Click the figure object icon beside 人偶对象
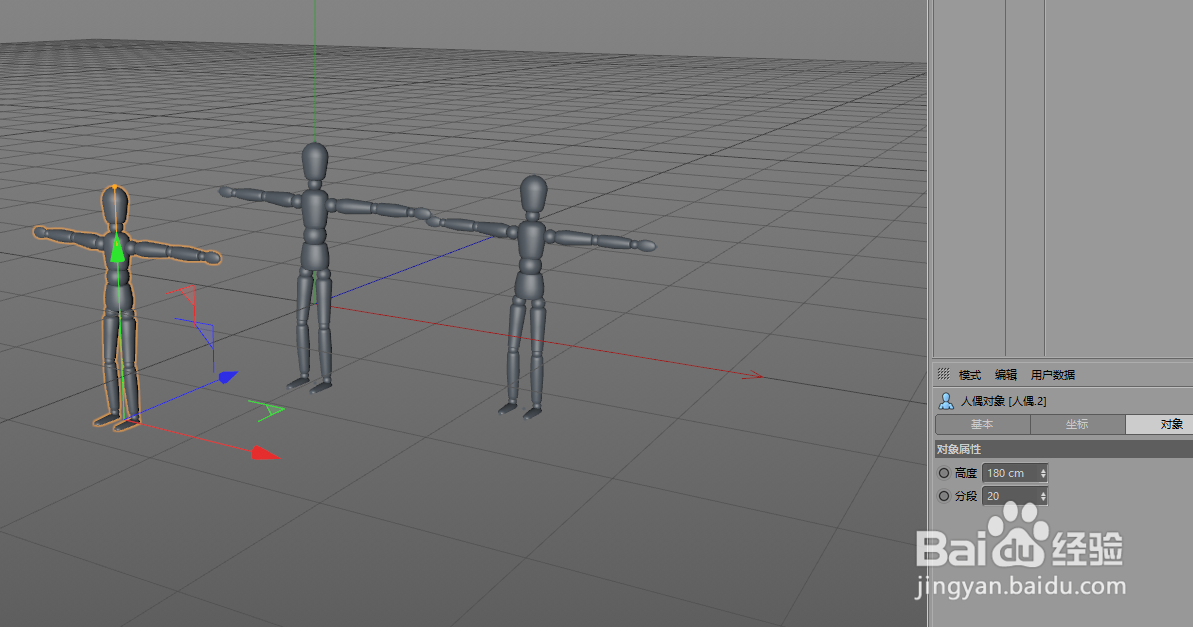The height and width of the screenshot is (627, 1193). tap(946, 401)
